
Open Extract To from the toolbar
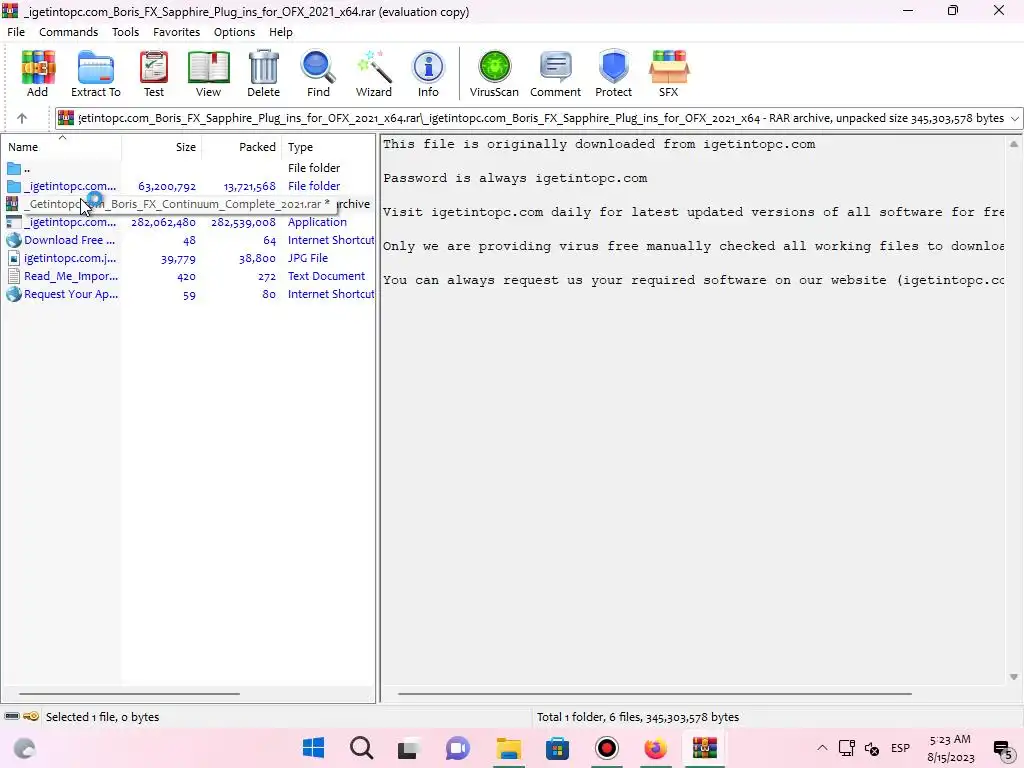(95, 74)
